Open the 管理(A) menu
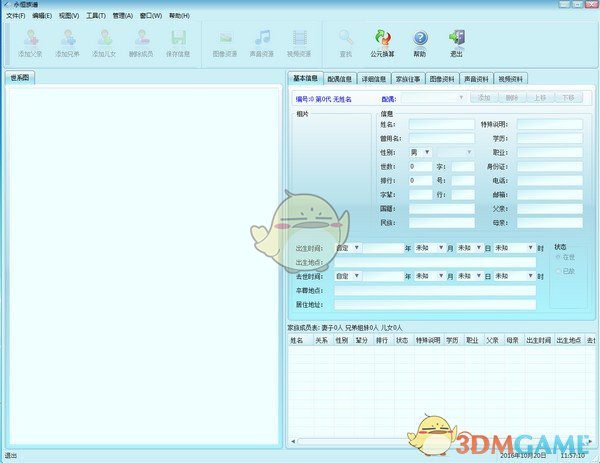The image size is (600, 463). point(122,16)
